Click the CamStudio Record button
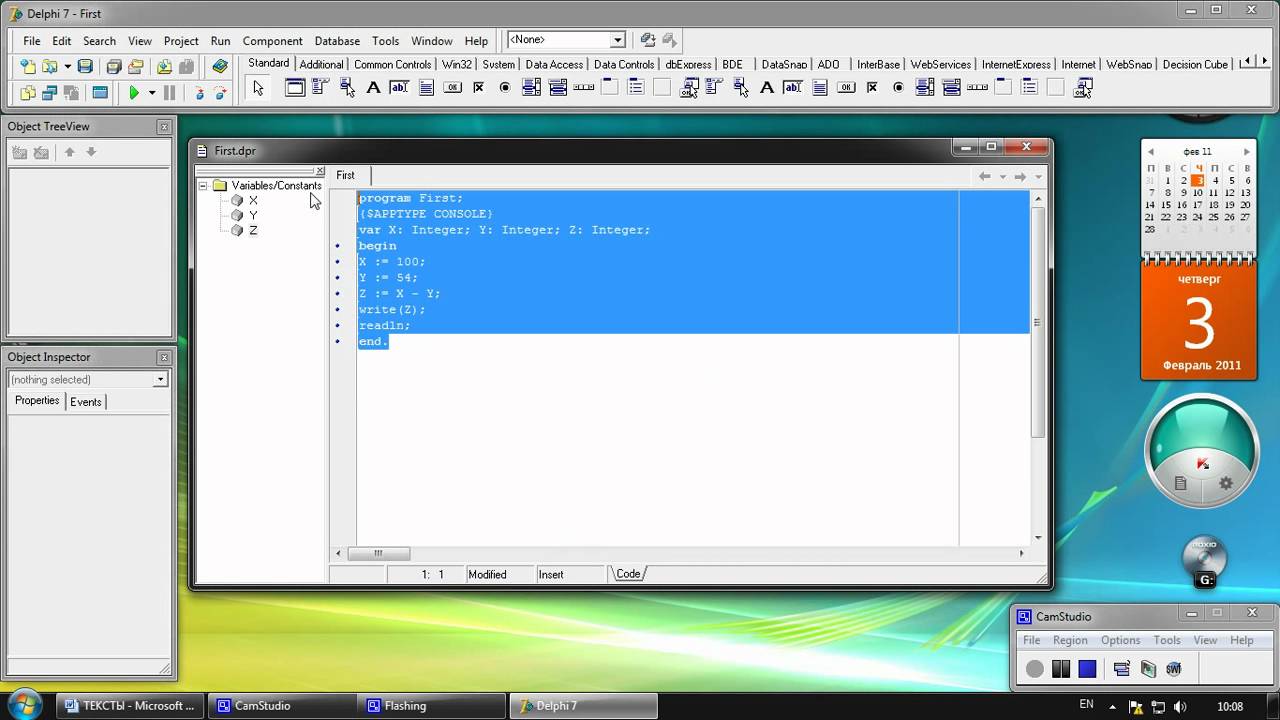This screenshot has width=1280, height=720. (1035, 669)
